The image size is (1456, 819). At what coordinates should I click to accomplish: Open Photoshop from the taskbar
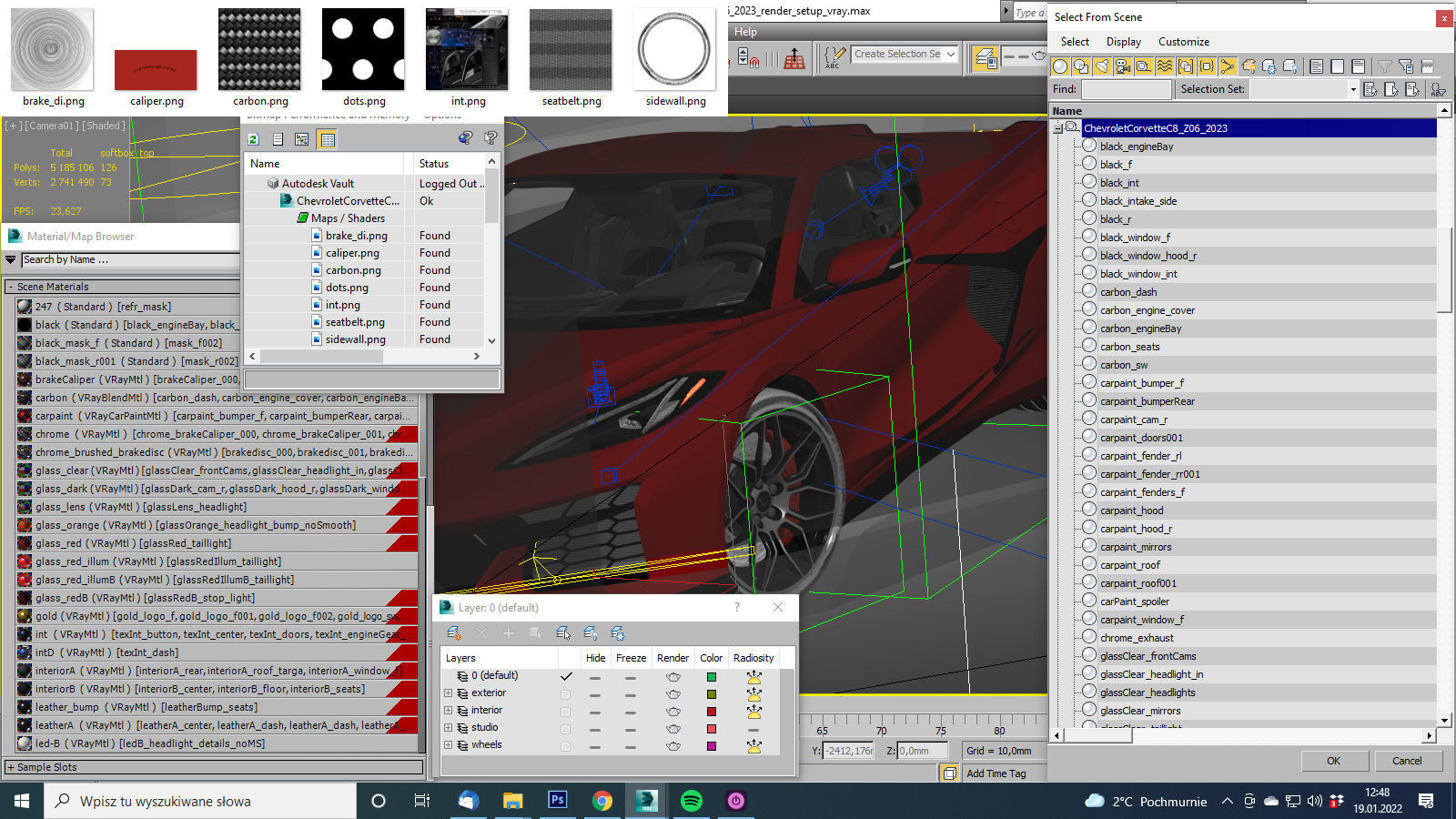[557, 801]
